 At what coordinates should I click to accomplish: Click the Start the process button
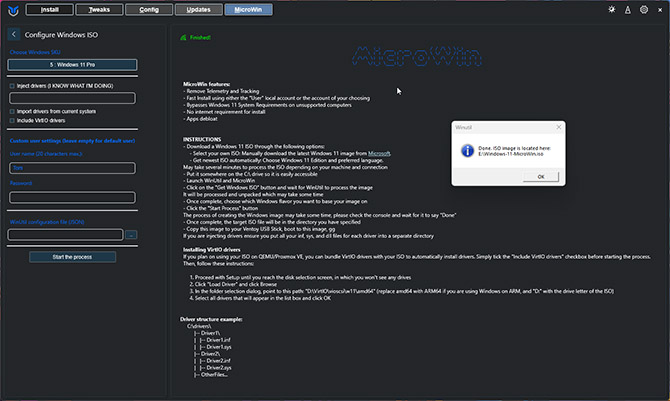(x=71, y=257)
